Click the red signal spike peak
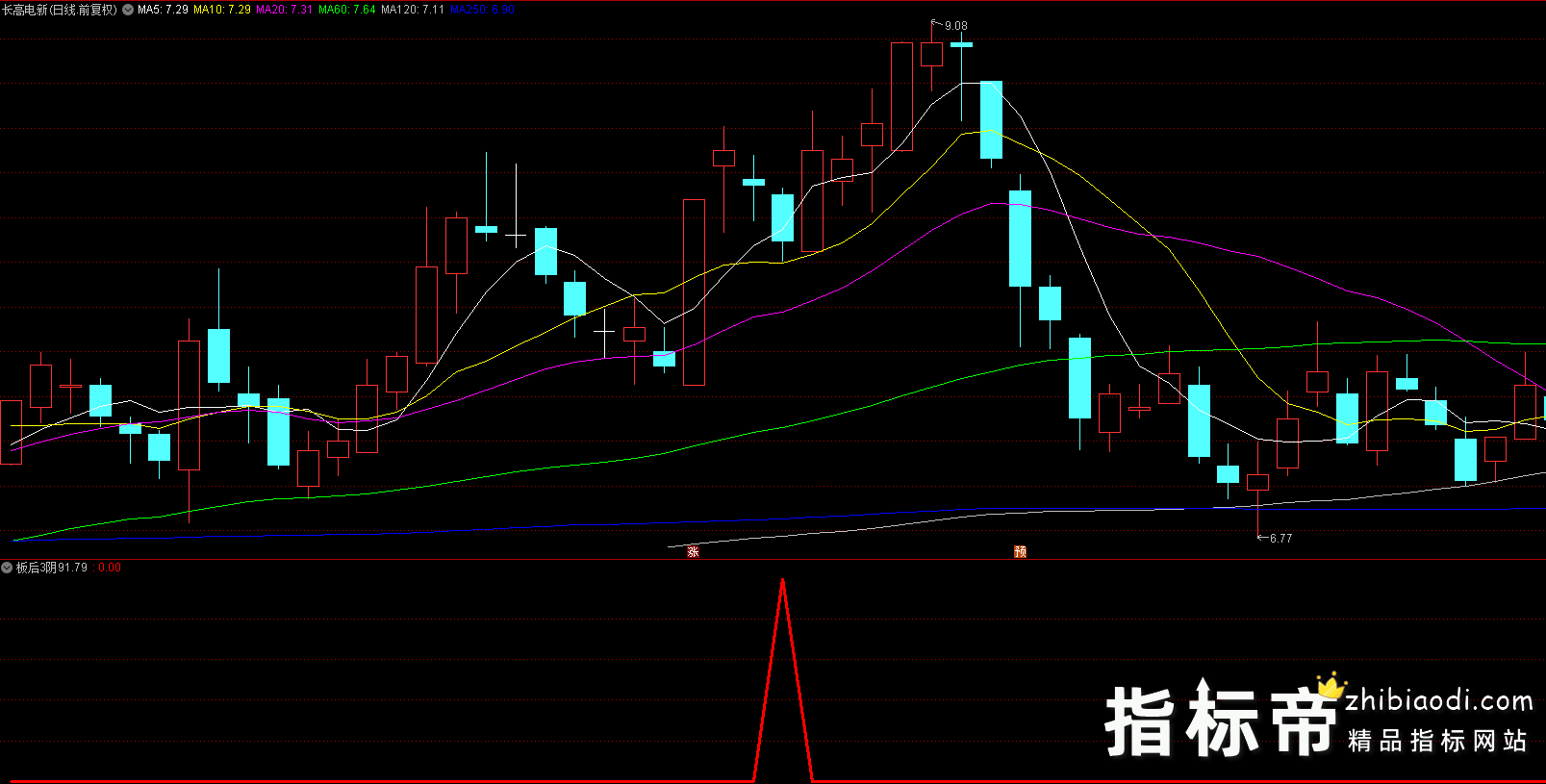 (x=783, y=580)
